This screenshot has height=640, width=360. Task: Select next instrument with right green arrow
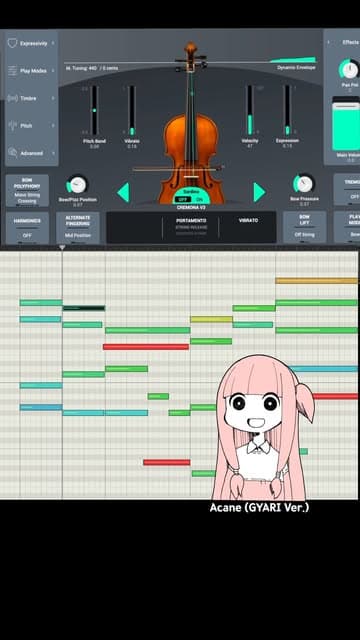pyautogui.click(x=259, y=192)
